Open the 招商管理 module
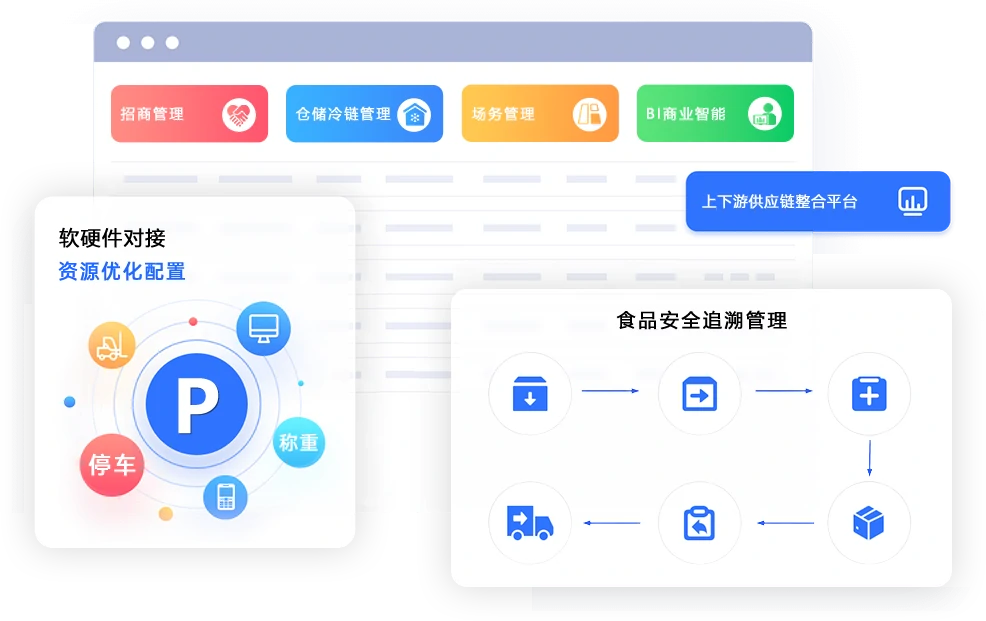This screenshot has height=621, width=986. click(160, 114)
